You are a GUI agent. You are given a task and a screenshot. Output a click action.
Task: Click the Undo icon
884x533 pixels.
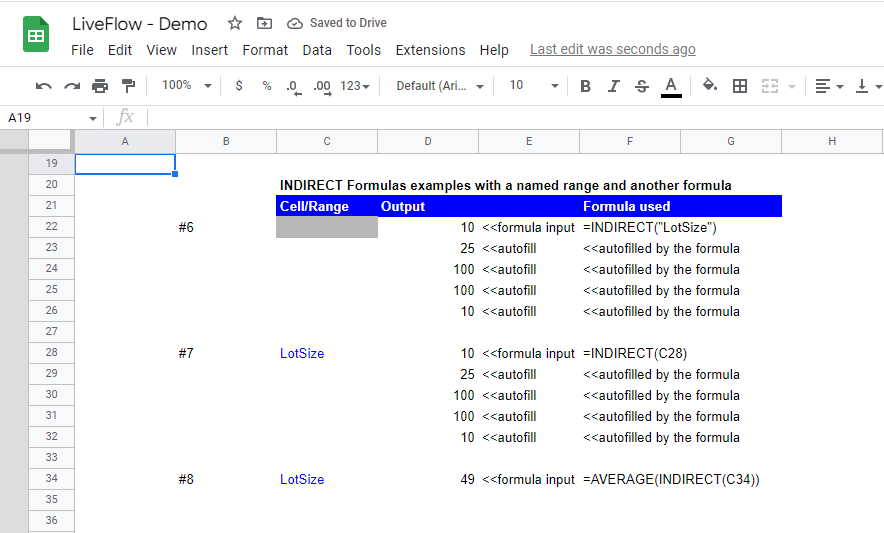pos(43,86)
